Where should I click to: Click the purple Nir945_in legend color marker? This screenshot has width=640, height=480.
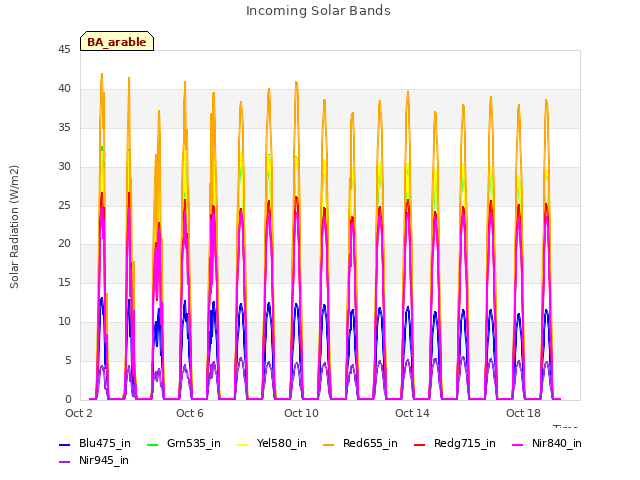tap(64, 462)
